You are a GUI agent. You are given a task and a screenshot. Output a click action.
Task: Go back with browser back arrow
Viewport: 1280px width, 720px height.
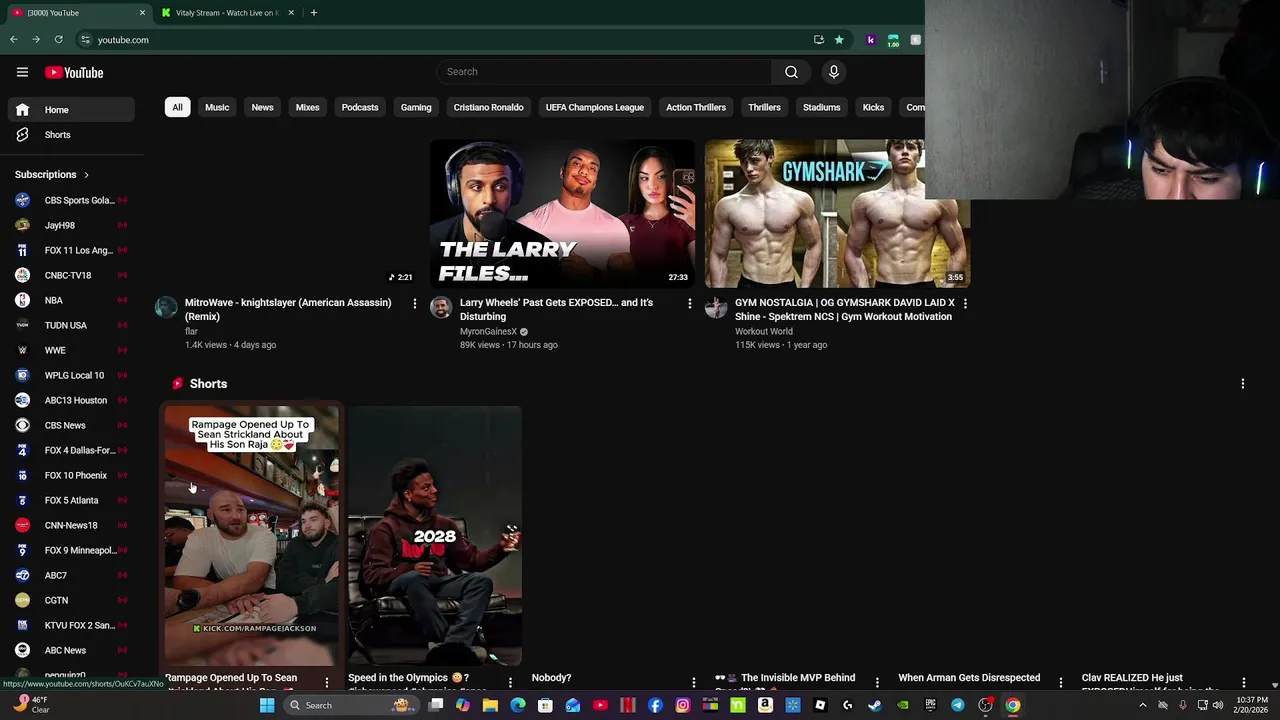13,40
